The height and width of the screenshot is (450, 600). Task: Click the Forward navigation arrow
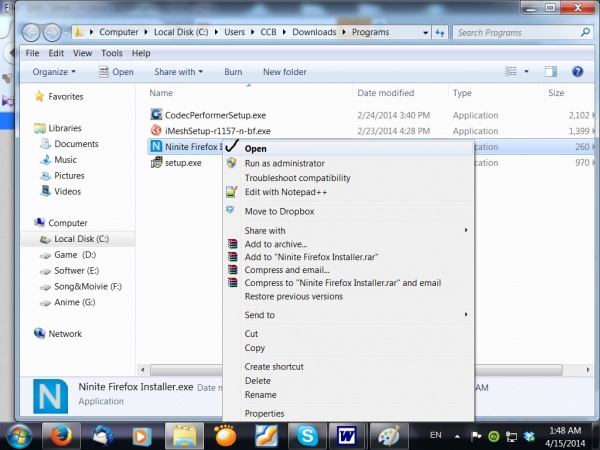(52, 33)
